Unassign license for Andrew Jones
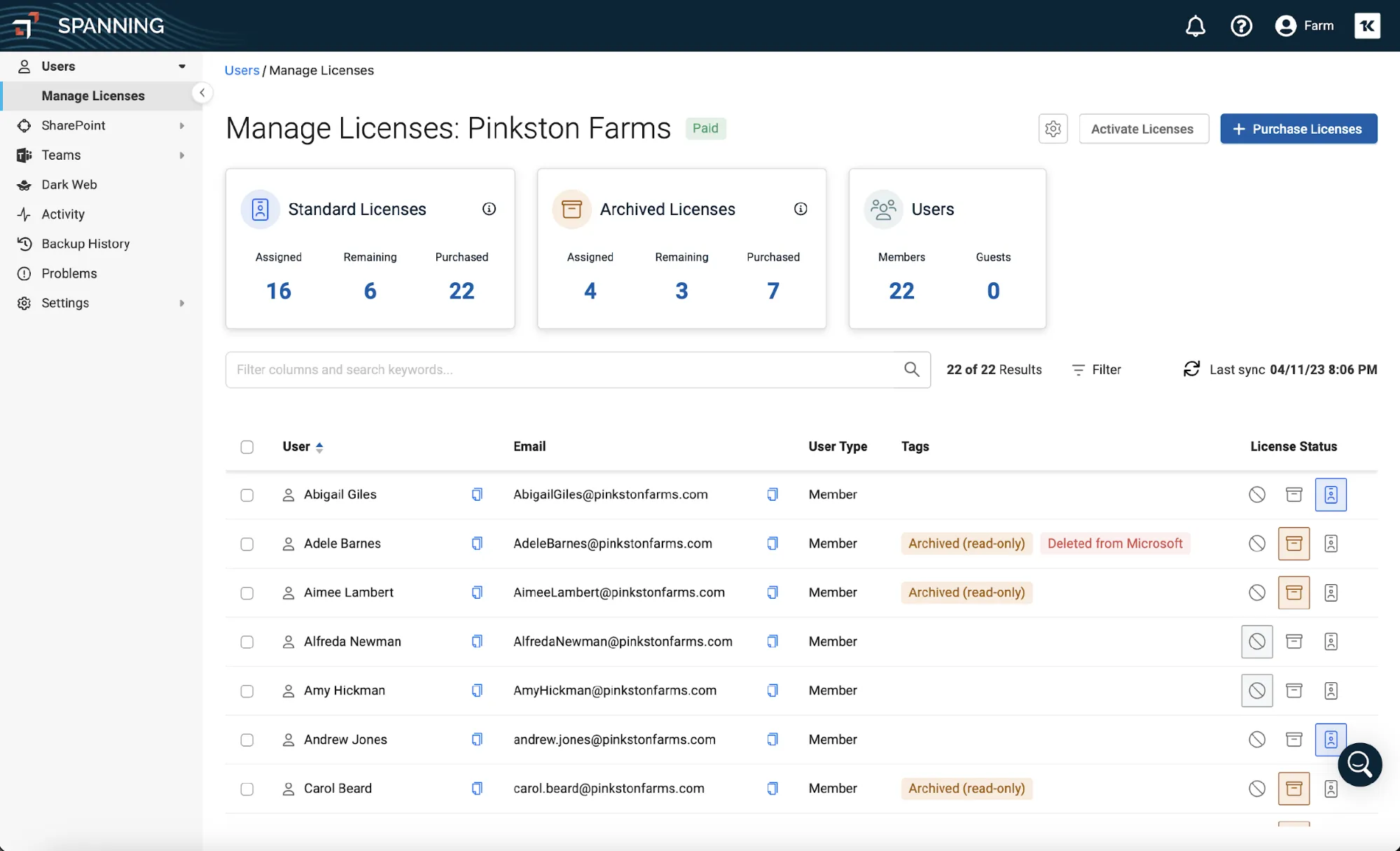Viewport: 1400px width, 851px height. pyautogui.click(x=1256, y=740)
